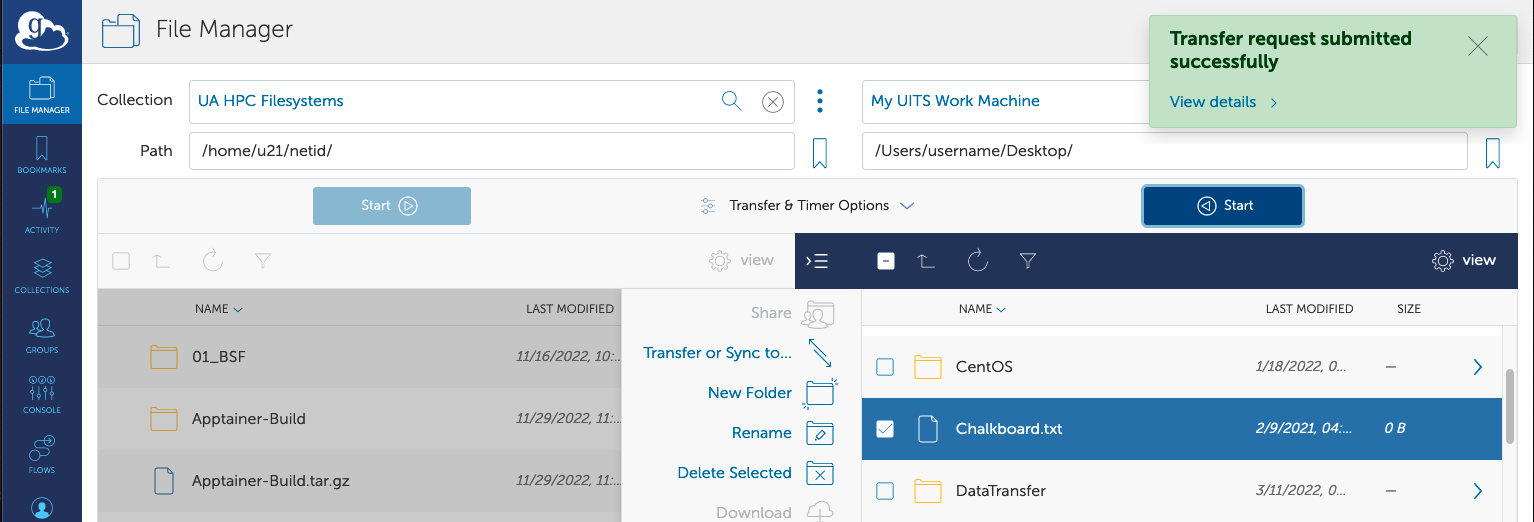Open the Globus home logo

pos(41,31)
